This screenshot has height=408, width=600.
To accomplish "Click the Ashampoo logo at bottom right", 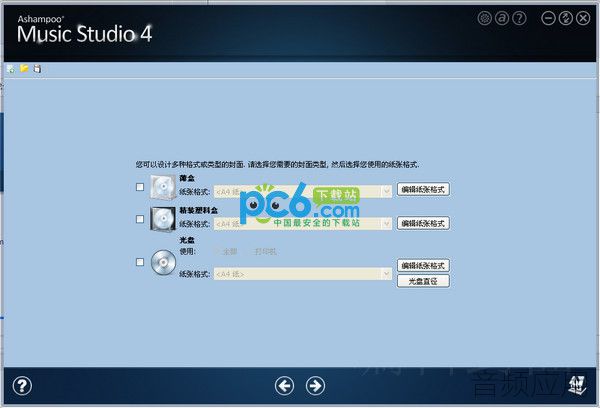I will [577, 385].
